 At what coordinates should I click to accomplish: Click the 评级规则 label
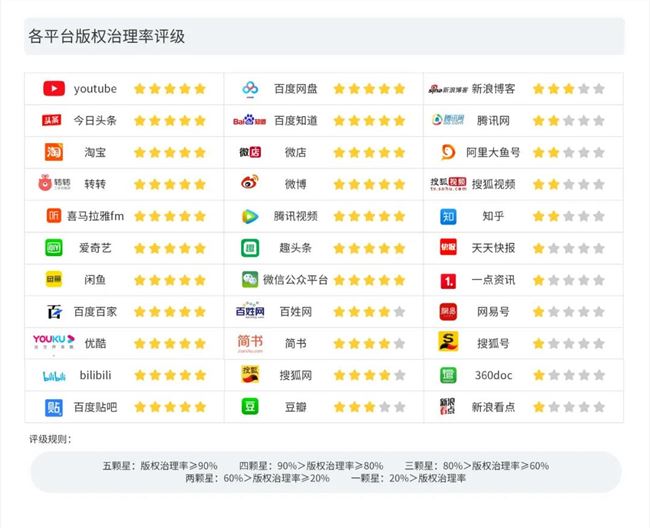click(x=50, y=439)
